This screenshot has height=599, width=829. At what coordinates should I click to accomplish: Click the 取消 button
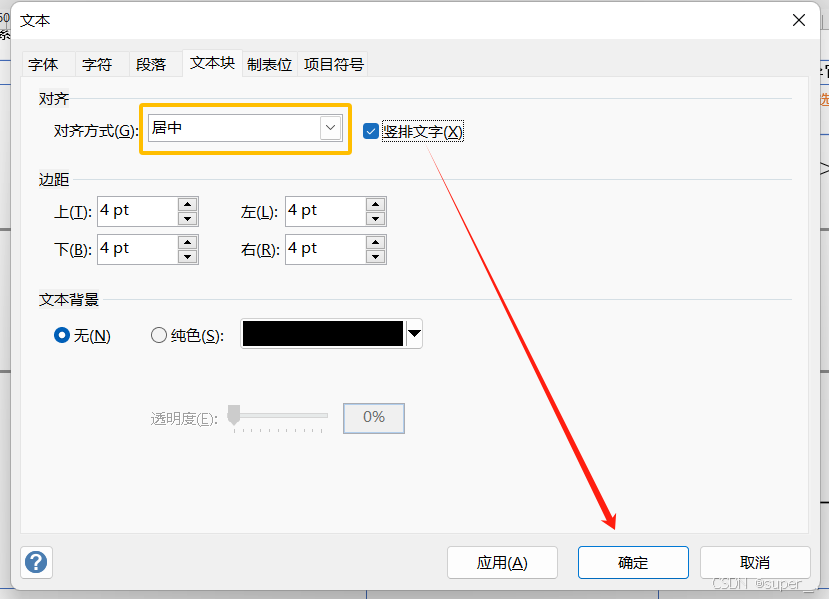pos(755,562)
